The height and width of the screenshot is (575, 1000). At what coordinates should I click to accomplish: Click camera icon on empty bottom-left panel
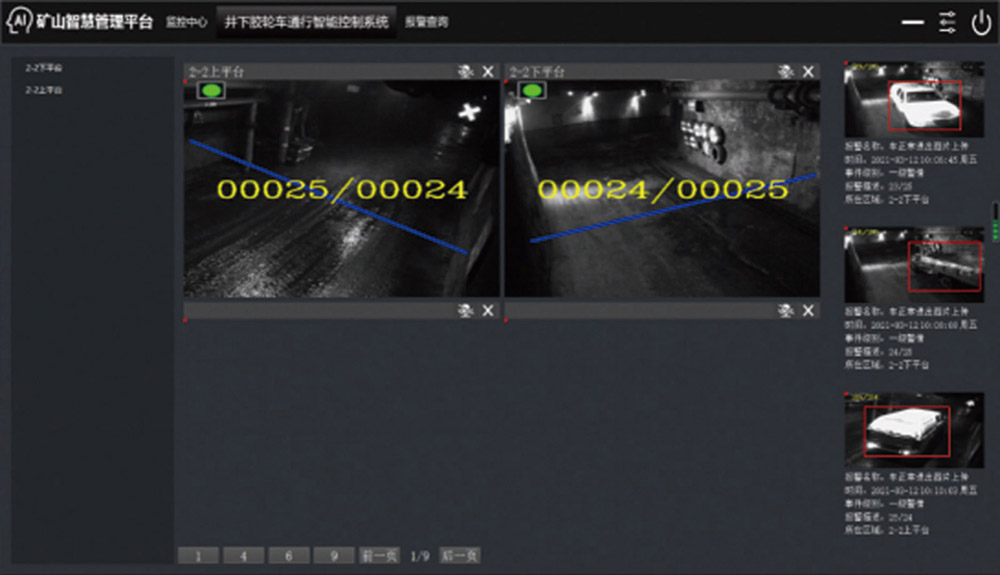(465, 311)
